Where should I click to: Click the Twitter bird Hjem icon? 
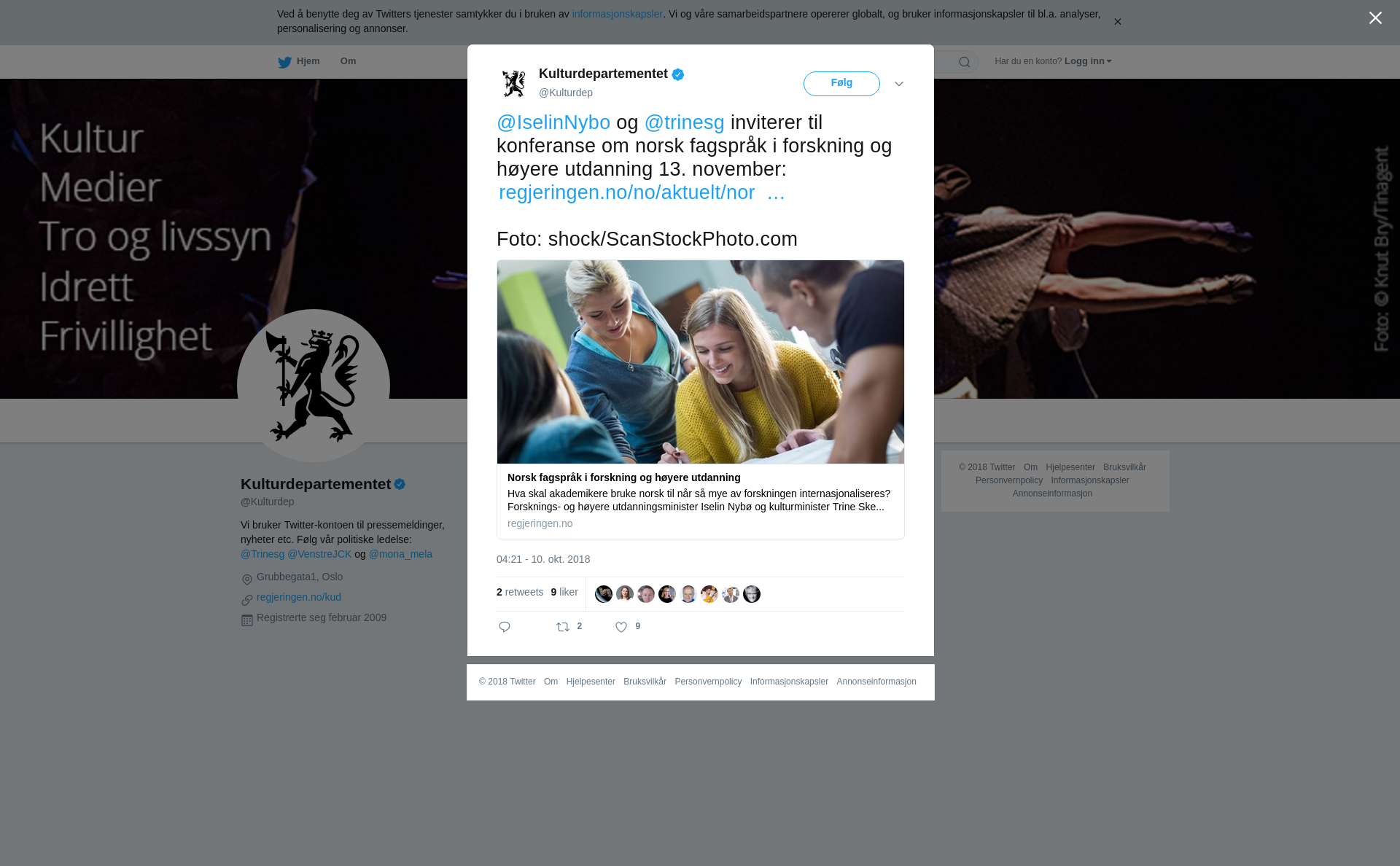coord(284,62)
